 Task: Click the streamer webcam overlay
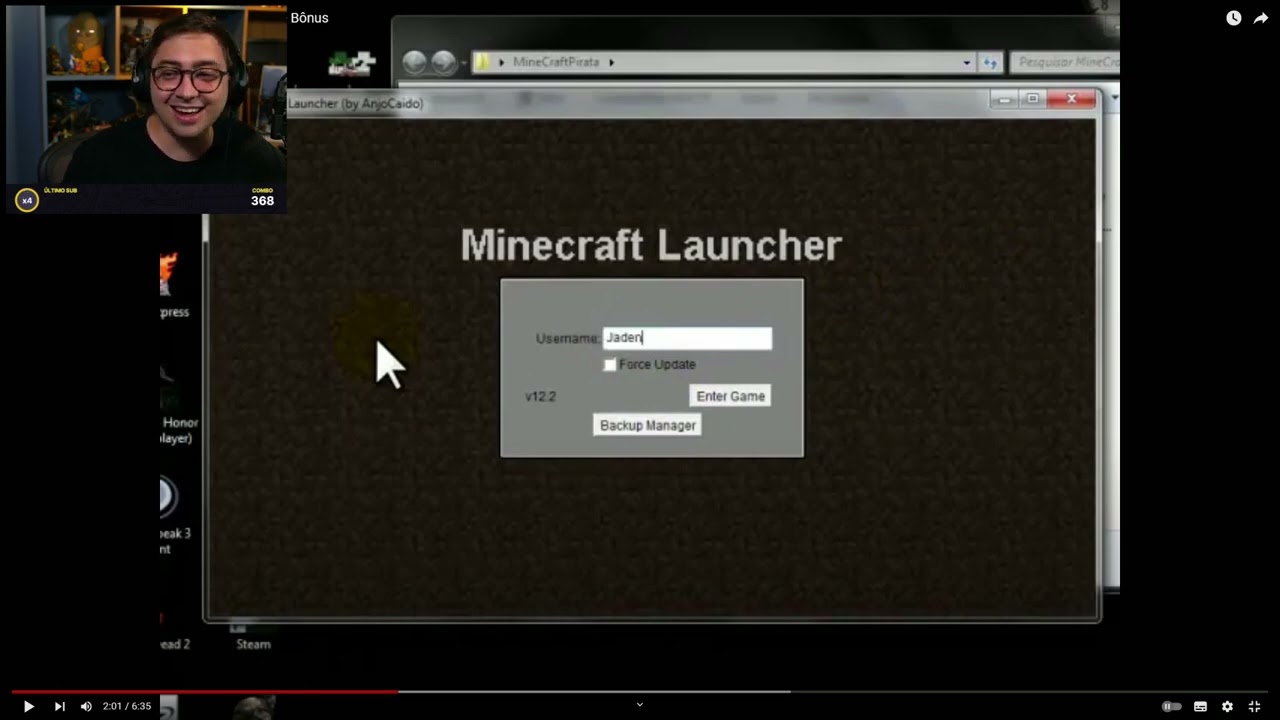146,109
